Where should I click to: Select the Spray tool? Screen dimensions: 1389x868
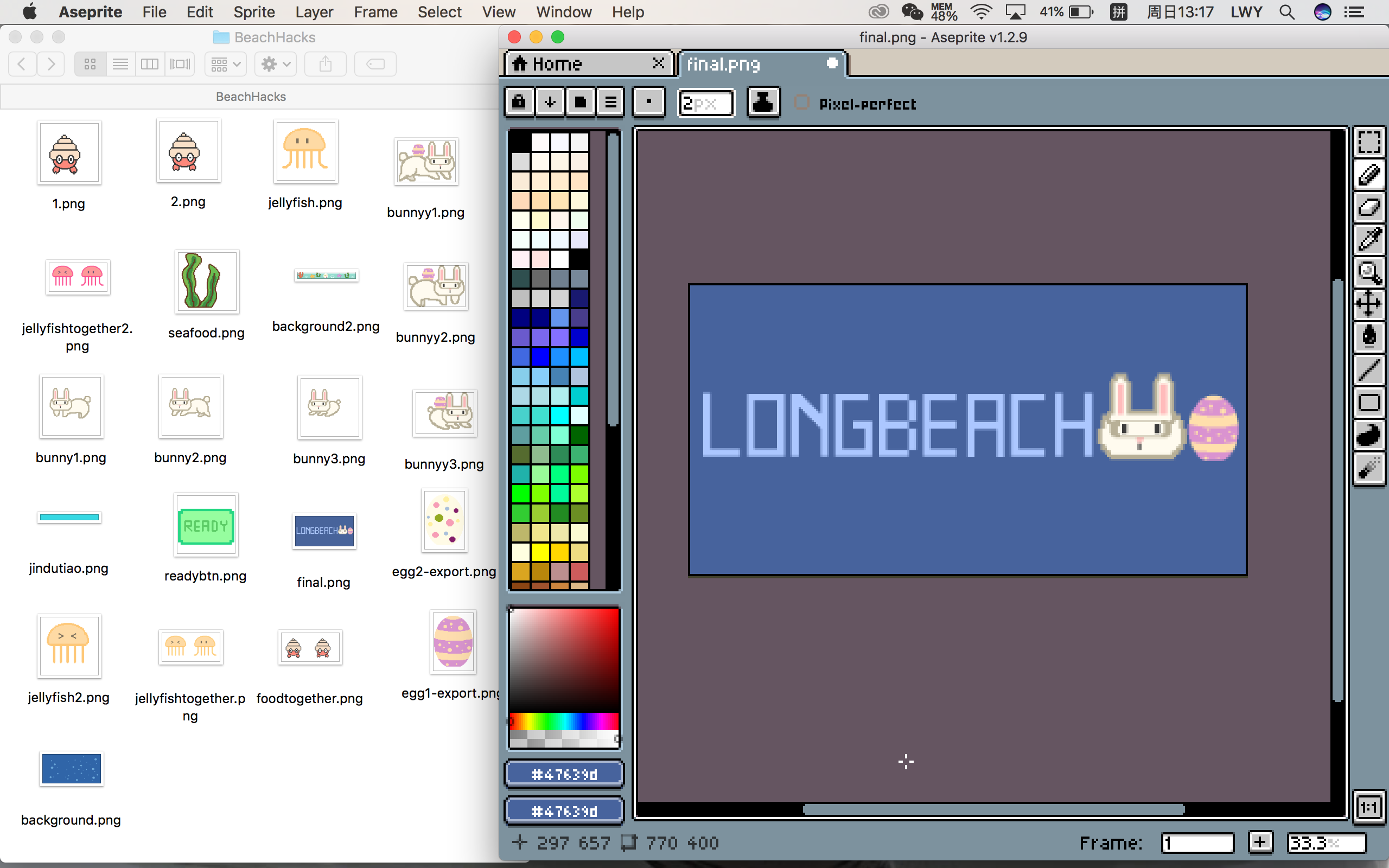[1369, 468]
